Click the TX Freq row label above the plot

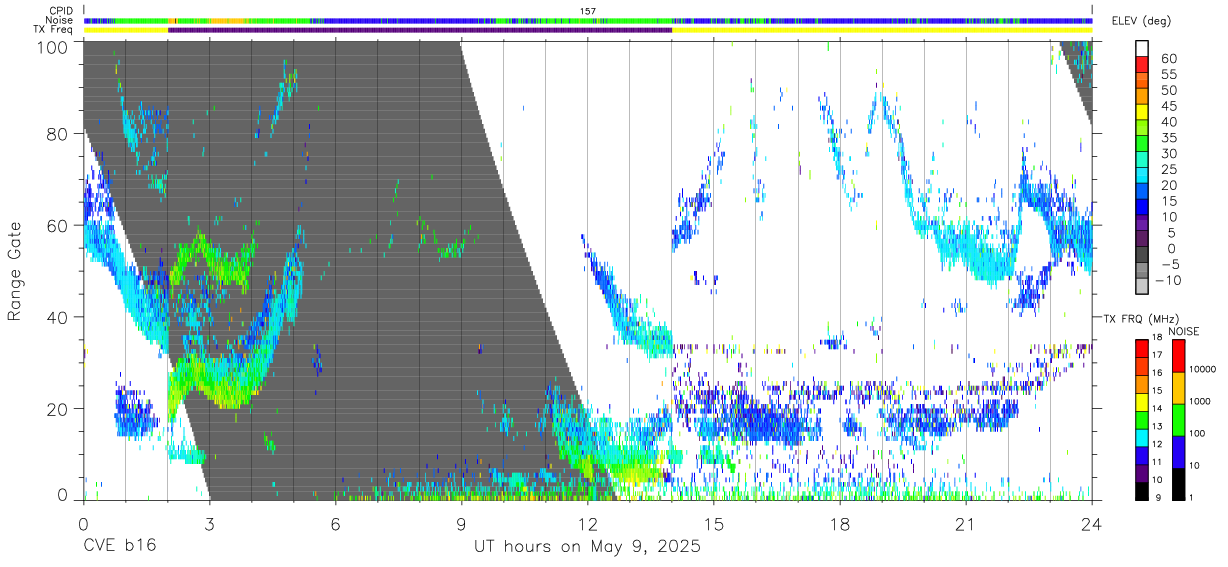[x=54, y=29]
